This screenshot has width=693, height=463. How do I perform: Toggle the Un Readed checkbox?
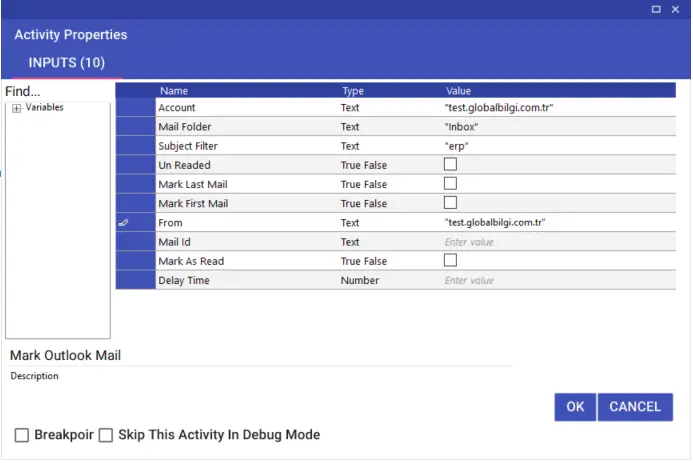click(450, 165)
